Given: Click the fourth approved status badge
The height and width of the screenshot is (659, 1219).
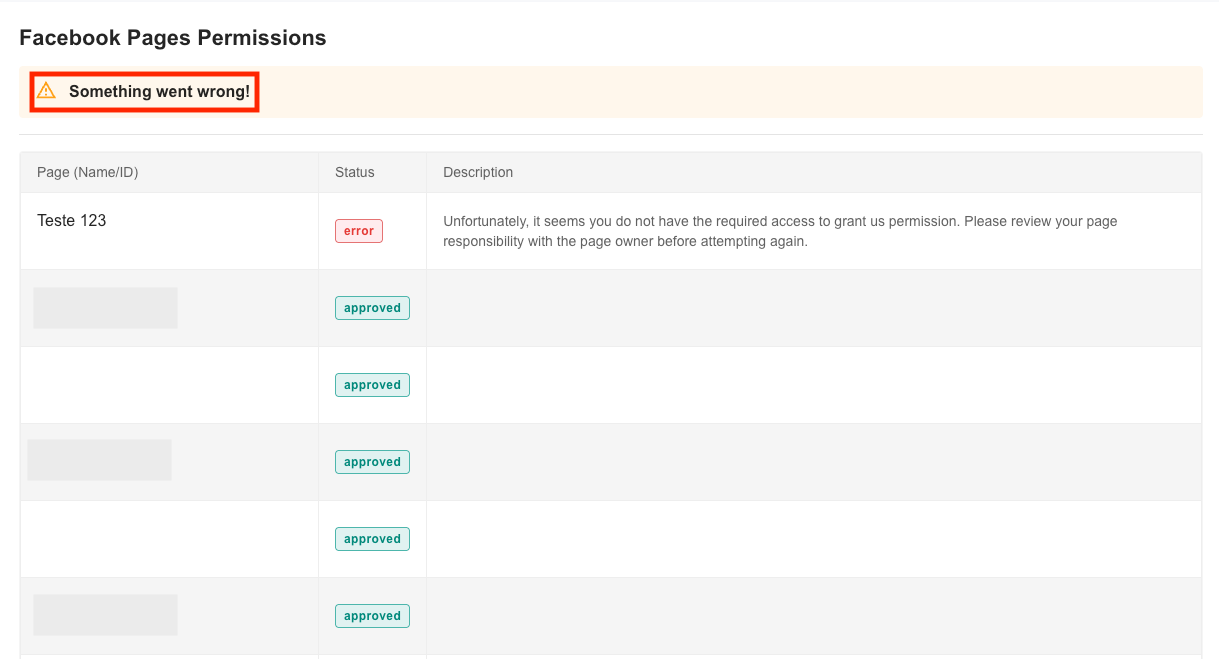Looking at the screenshot, I should click(x=372, y=539).
